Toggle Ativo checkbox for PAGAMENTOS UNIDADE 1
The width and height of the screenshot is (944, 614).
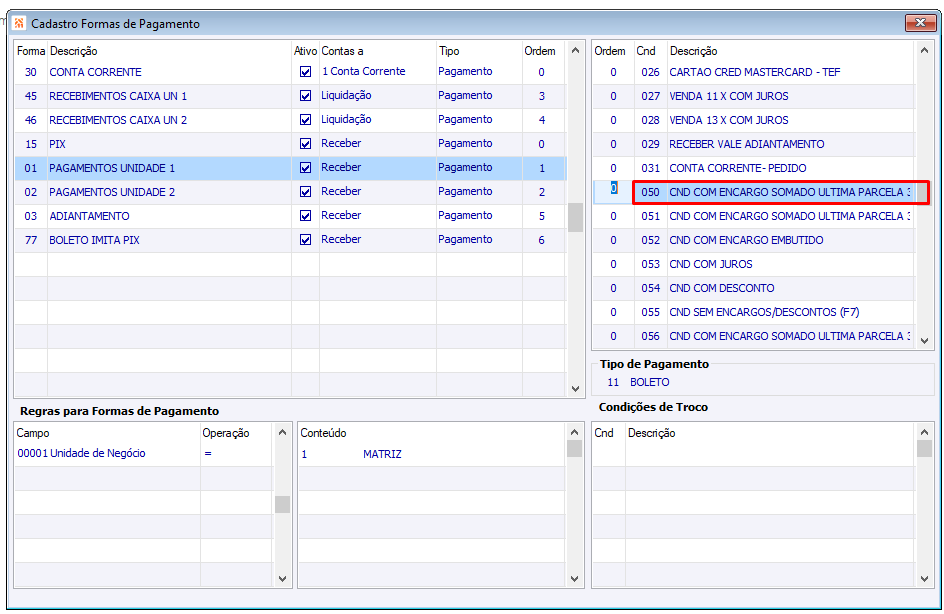(305, 168)
